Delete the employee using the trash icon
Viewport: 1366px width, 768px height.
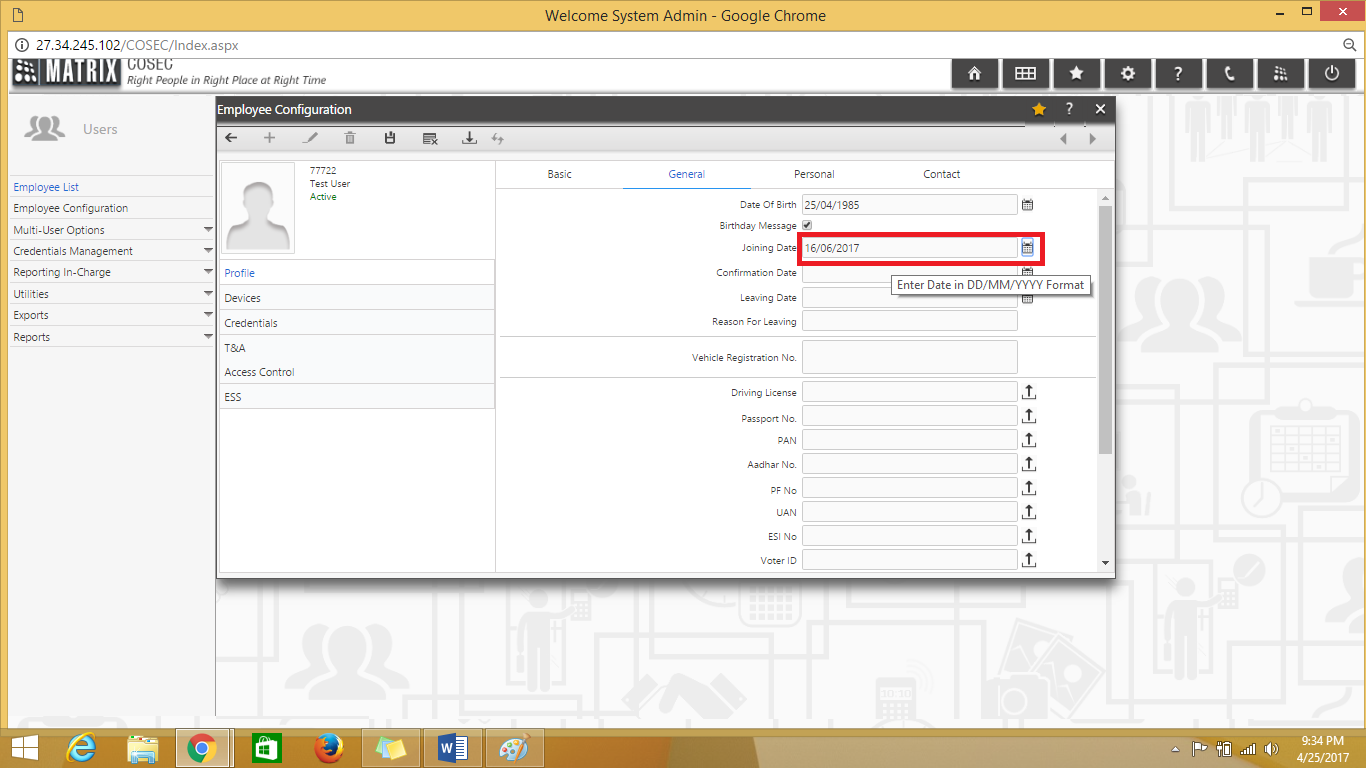(x=350, y=138)
